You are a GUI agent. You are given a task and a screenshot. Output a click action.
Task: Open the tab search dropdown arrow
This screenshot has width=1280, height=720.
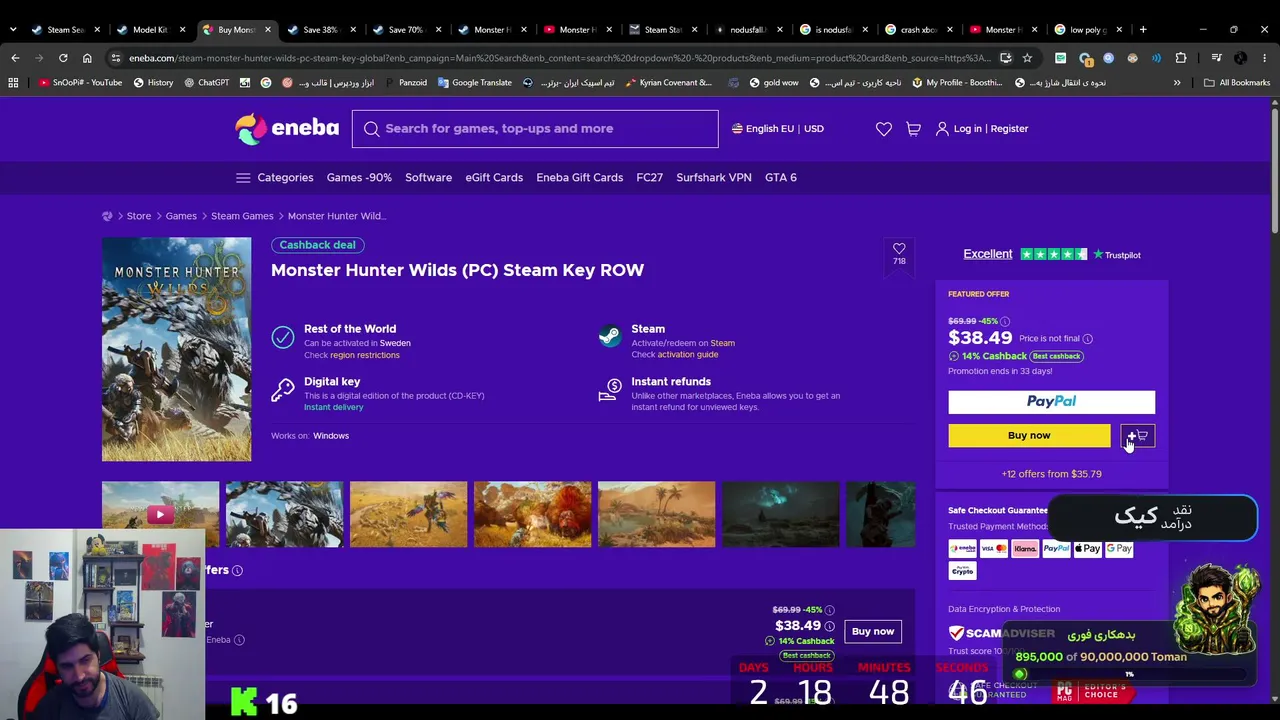click(x=13, y=30)
